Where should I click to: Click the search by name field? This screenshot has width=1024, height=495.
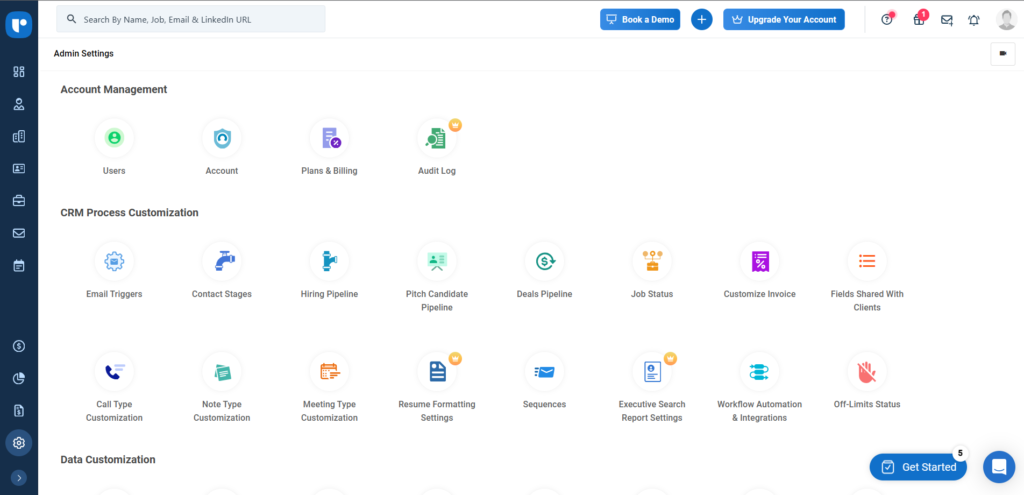coord(191,20)
